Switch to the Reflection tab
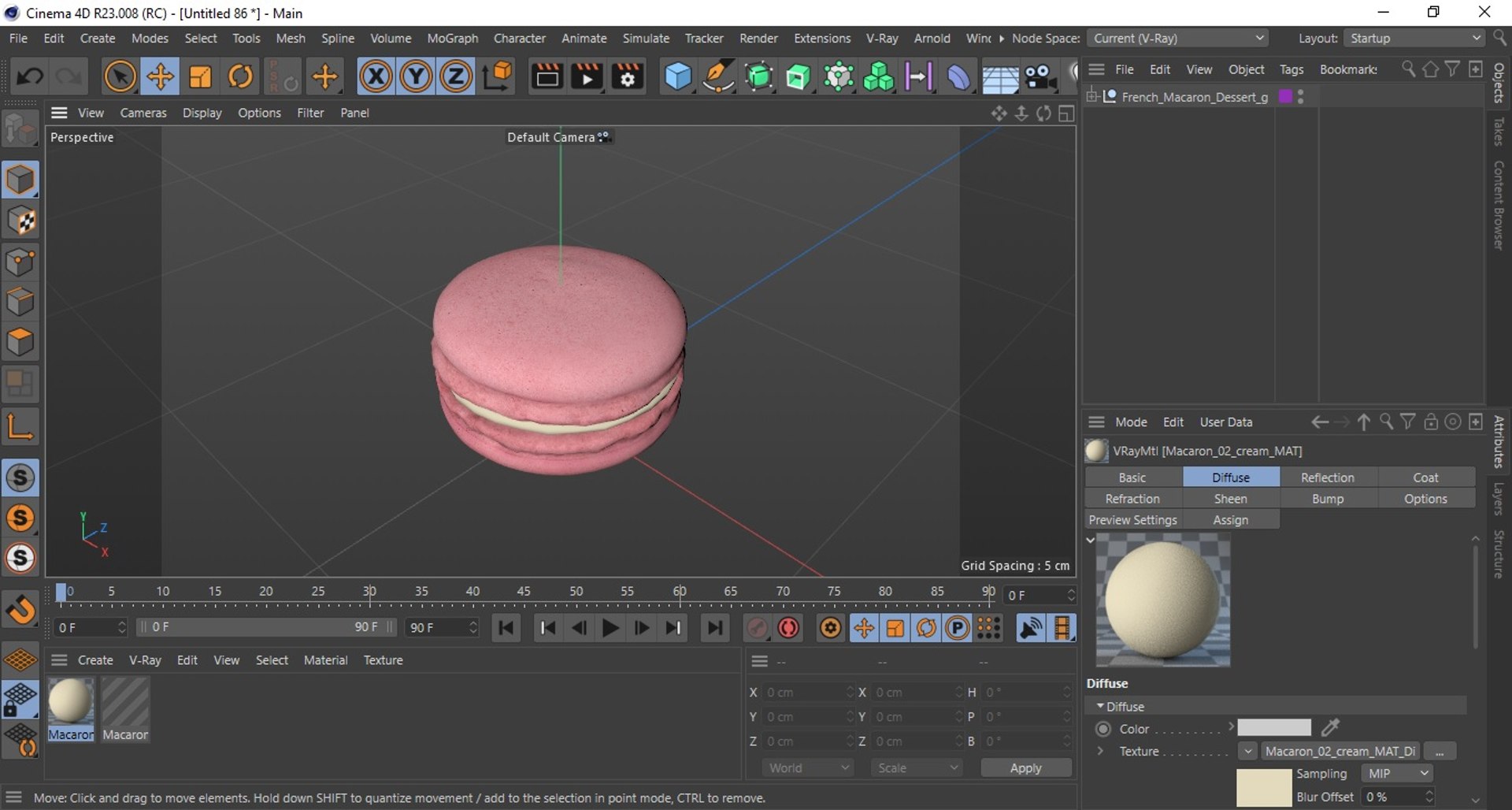This screenshot has height=810, width=1512. (1328, 477)
